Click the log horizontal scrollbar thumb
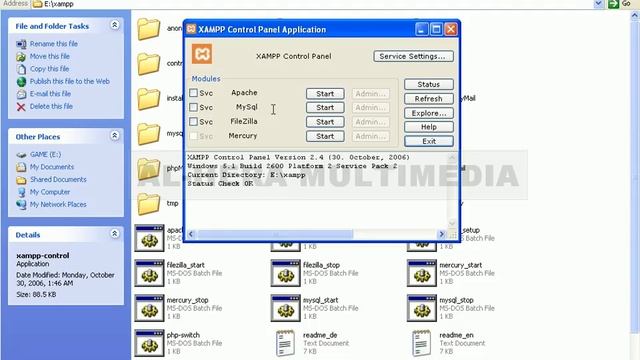This screenshot has height=360, width=640. (275, 234)
